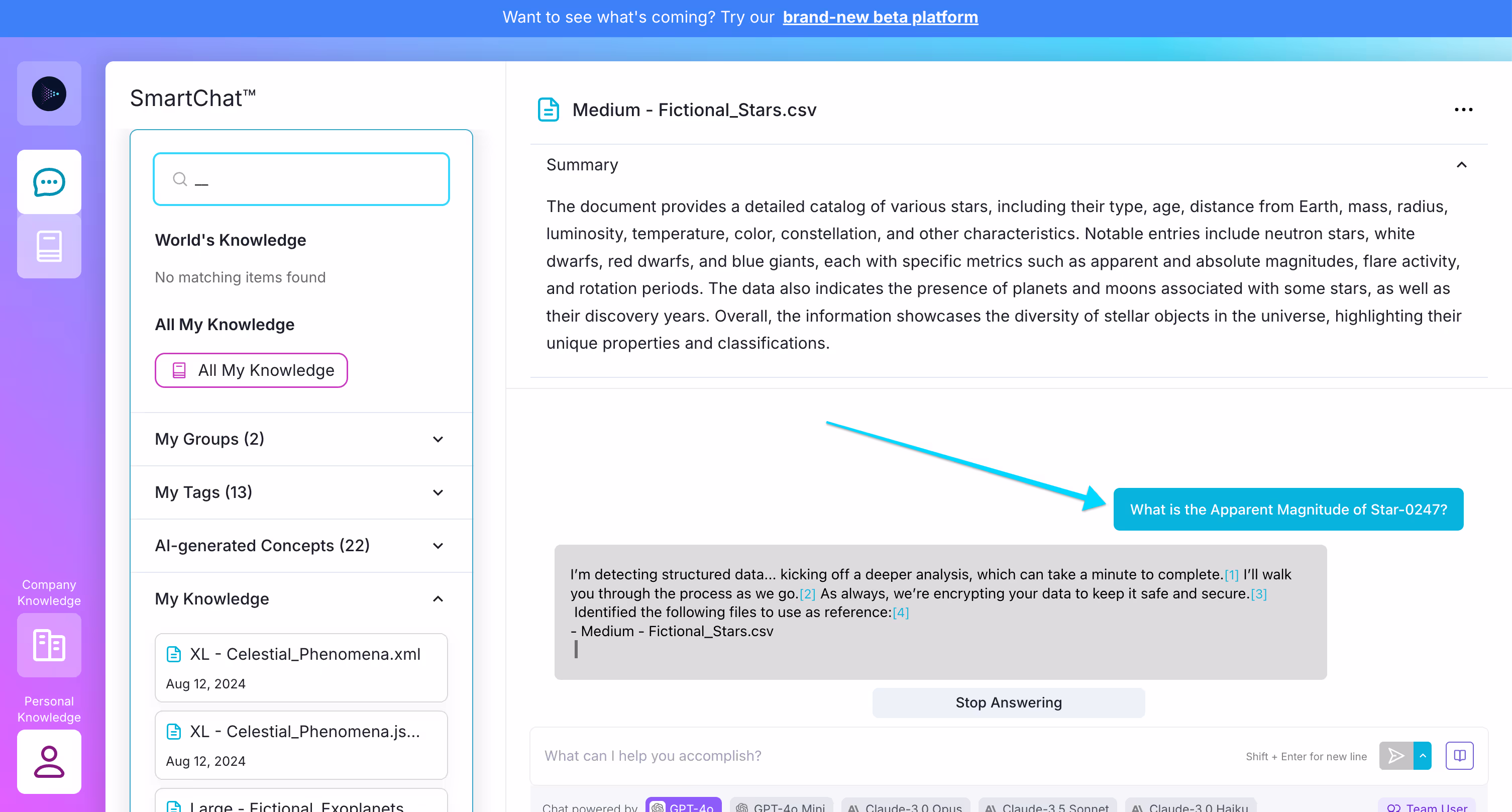Image resolution: width=1512 pixels, height=812 pixels.
Task: Click file icon of XL - Celestial_Phenomena.js
Action: pos(174,732)
